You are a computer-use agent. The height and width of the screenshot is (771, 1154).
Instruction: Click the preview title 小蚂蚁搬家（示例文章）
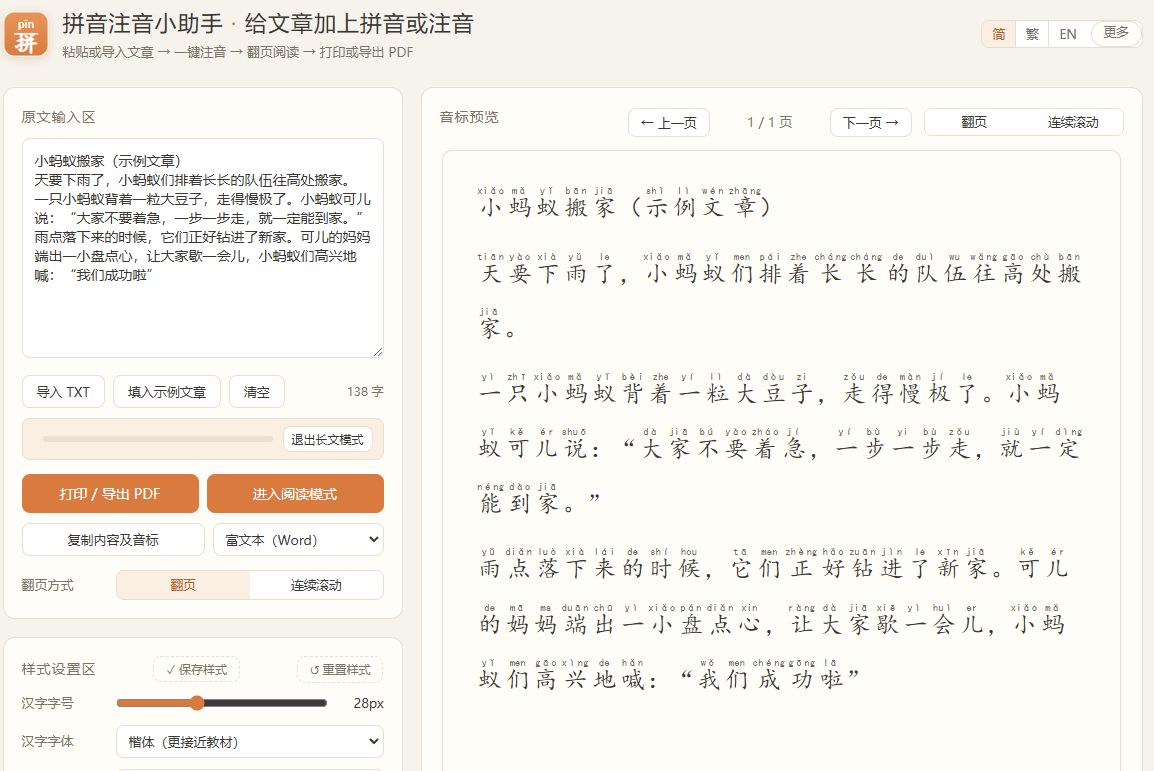[626, 201]
